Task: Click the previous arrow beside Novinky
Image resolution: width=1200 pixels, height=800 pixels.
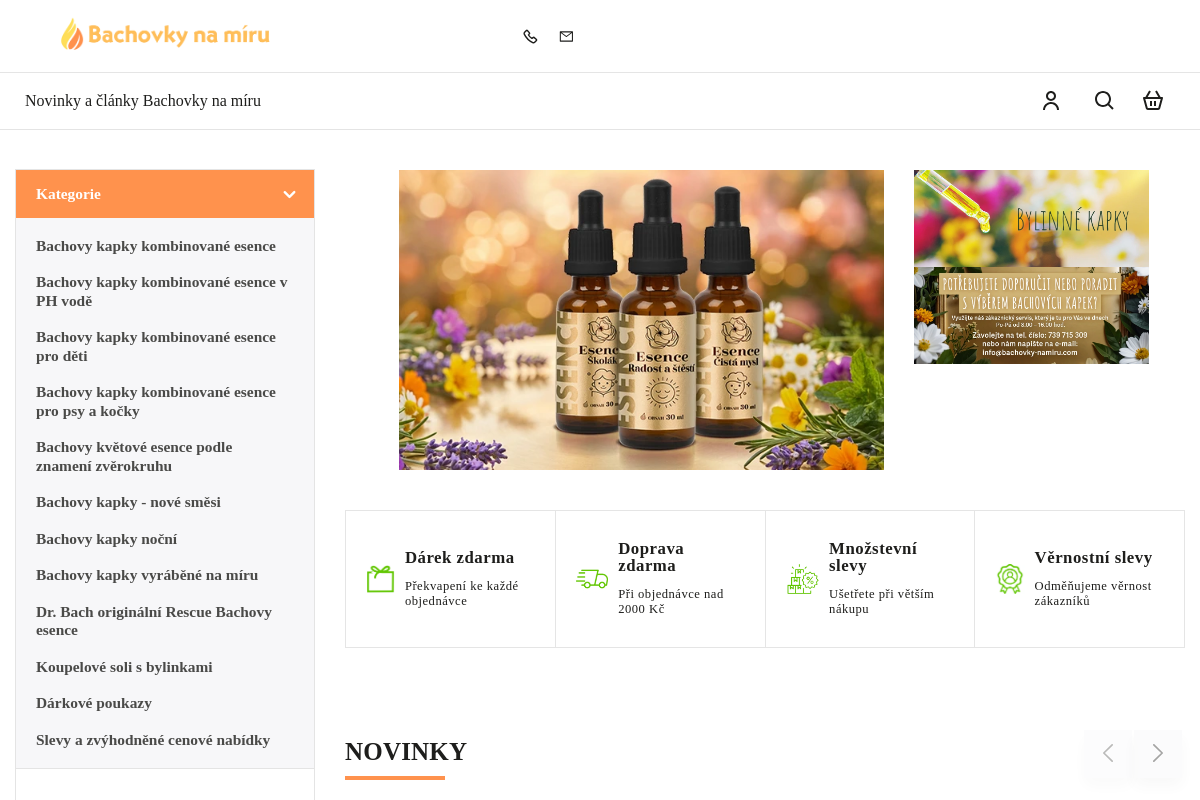Action: pyautogui.click(x=1107, y=753)
